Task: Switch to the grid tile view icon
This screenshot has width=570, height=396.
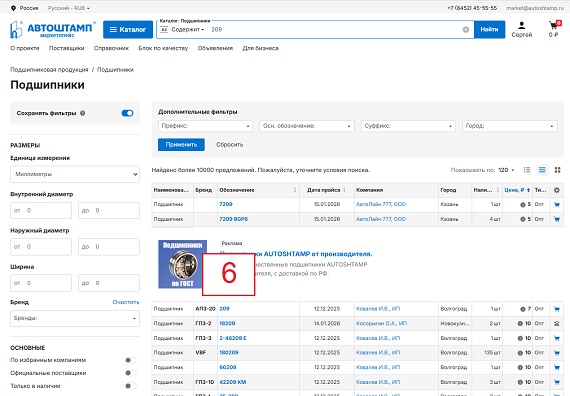Action: [x=557, y=170]
